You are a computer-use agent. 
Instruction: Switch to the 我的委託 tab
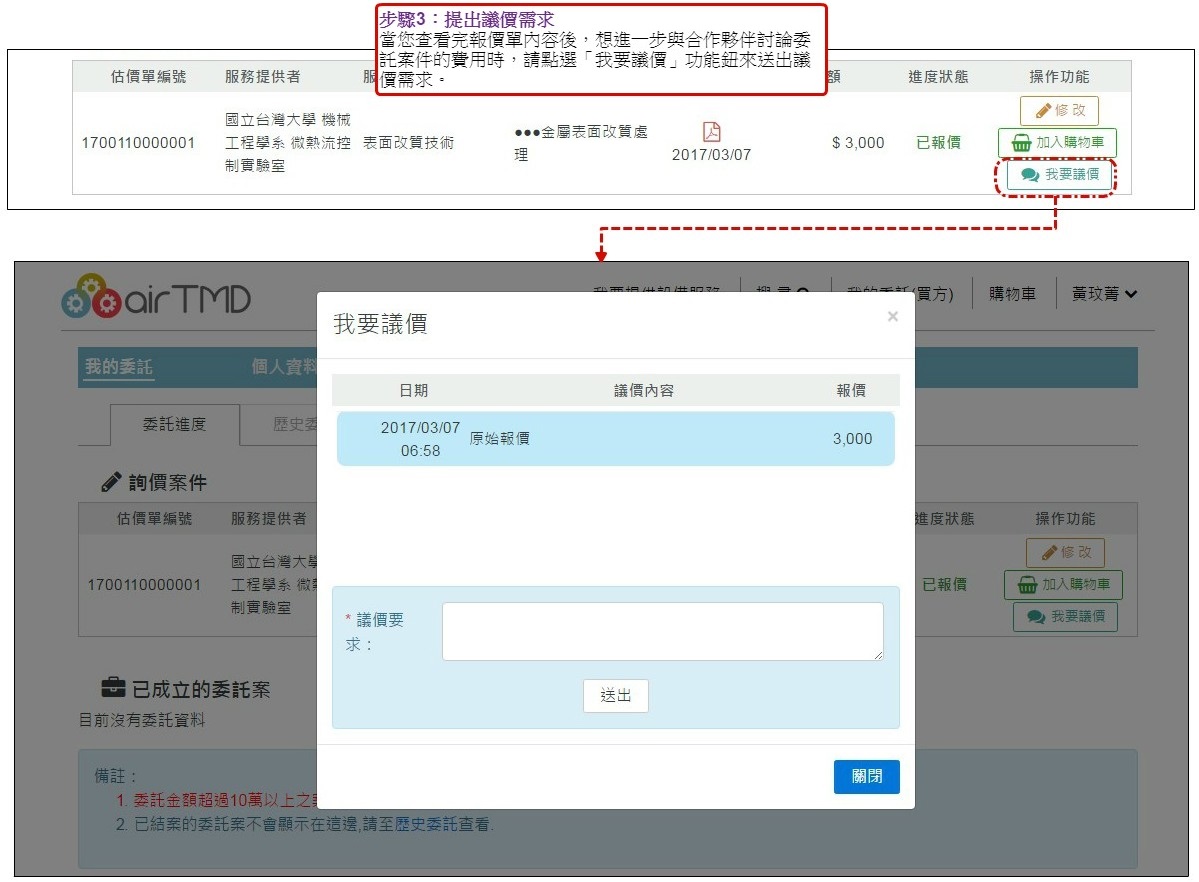pyautogui.click(x=118, y=367)
